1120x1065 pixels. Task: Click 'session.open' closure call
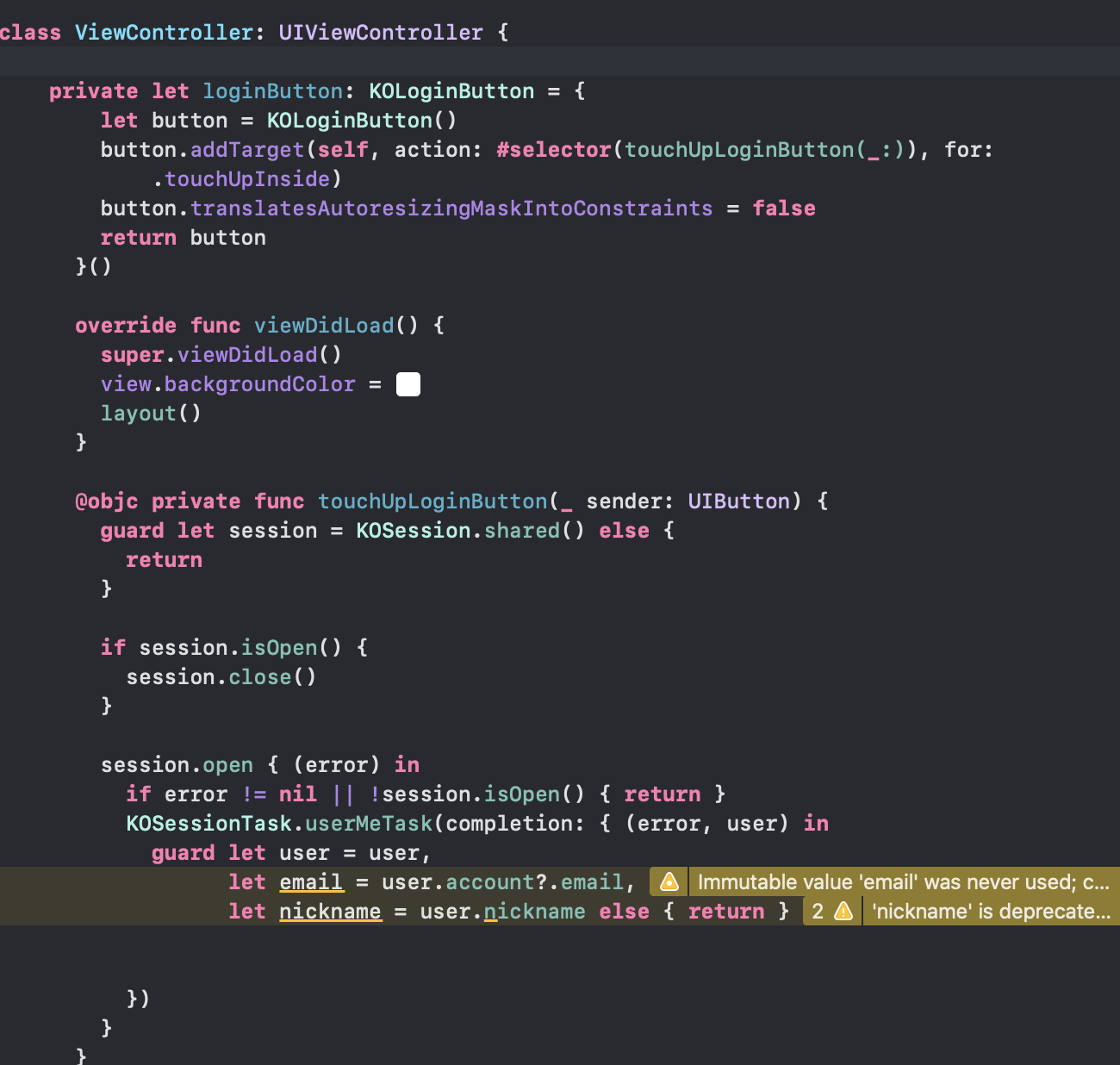[x=177, y=765]
